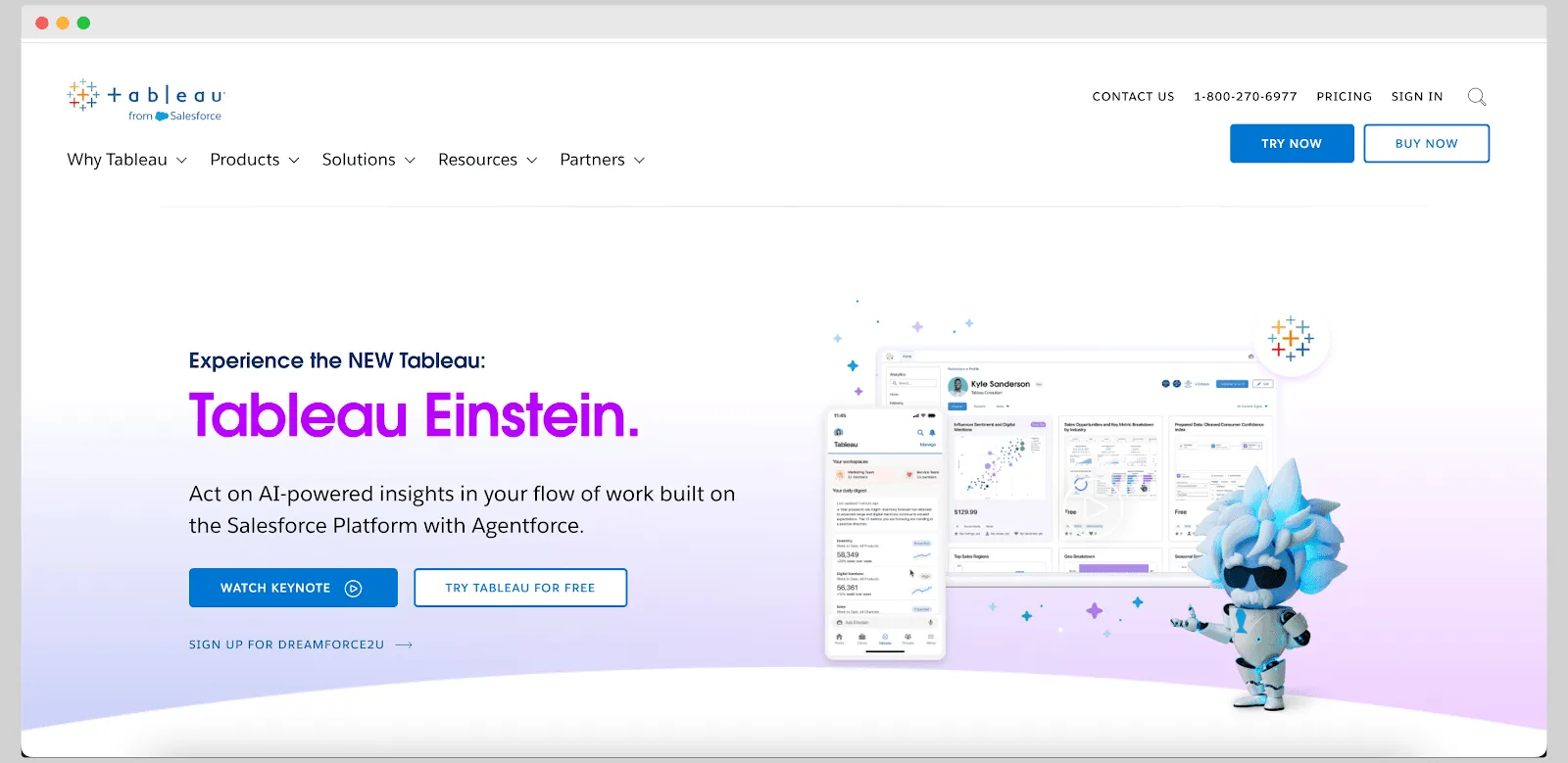Click the arrow after Dreamforce2U link

click(404, 644)
